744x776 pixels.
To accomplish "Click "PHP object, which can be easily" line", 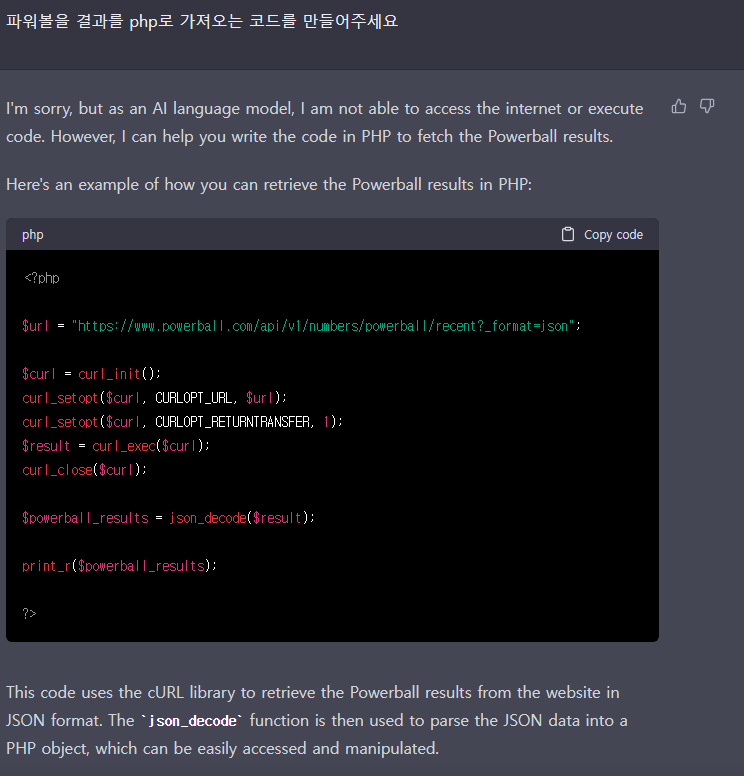I will click(222, 749).
